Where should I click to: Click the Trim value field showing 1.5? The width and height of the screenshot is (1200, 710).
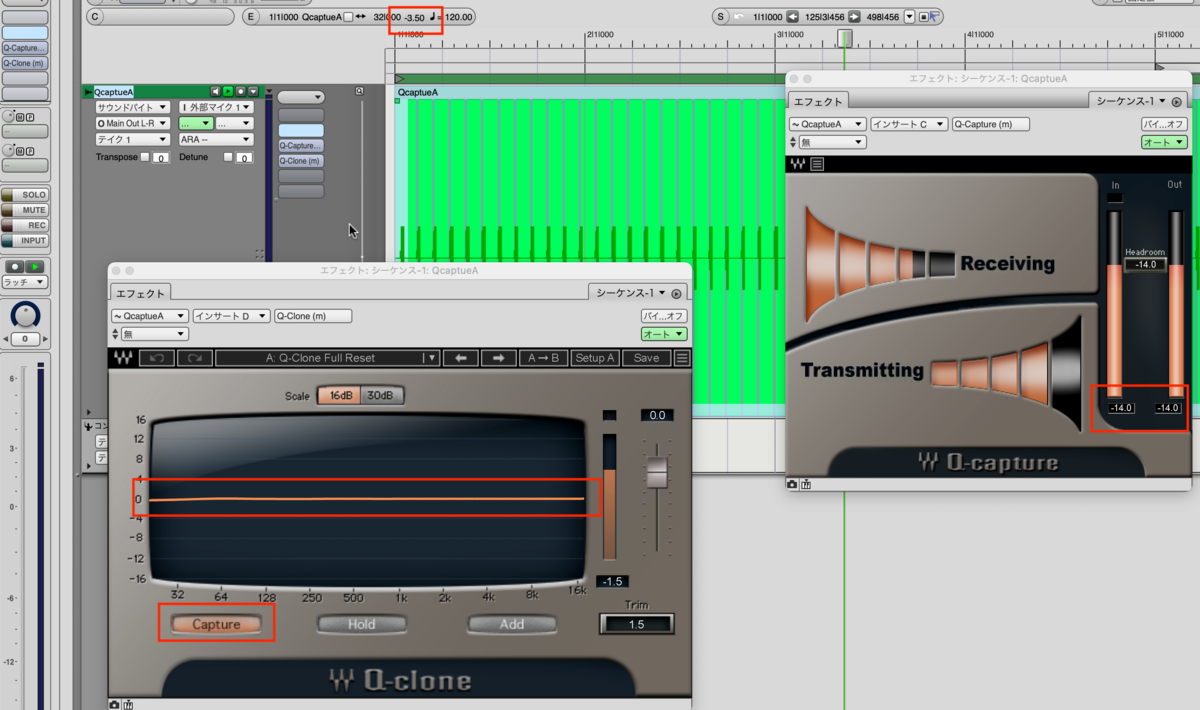pyautogui.click(x=636, y=624)
